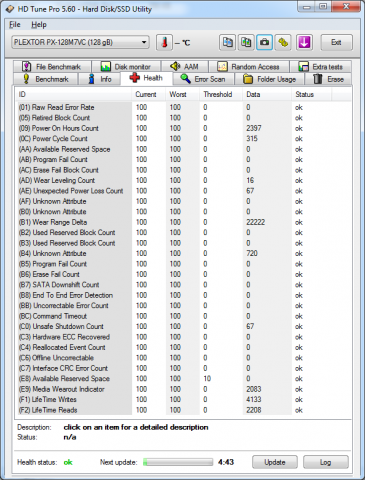Click the temperature thermometer icon

[164, 43]
